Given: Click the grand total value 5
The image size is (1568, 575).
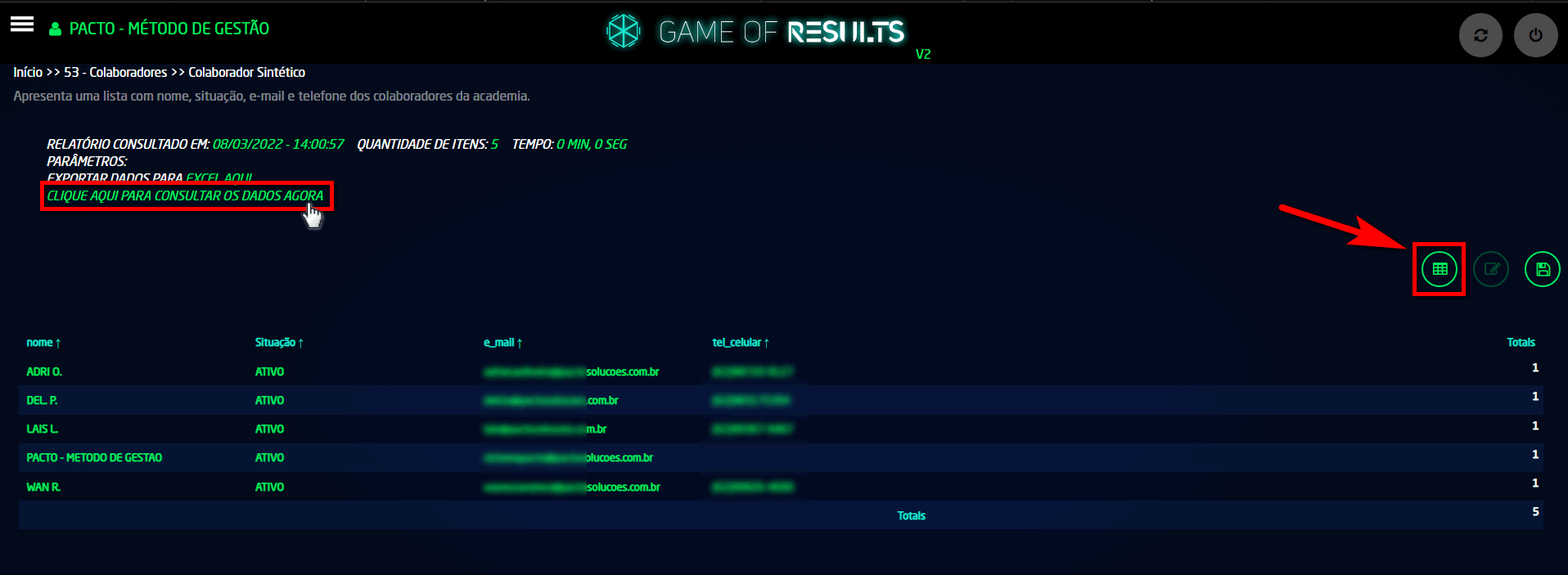Looking at the screenshot, I should [x=1535, y=511].
